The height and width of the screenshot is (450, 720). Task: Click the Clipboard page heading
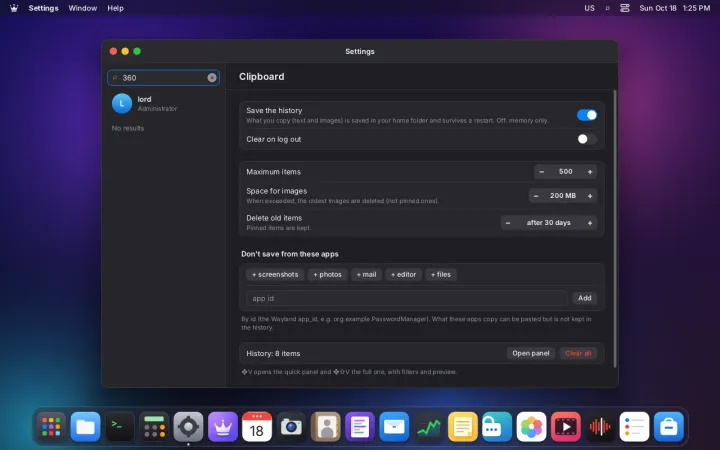click(261, 77)
